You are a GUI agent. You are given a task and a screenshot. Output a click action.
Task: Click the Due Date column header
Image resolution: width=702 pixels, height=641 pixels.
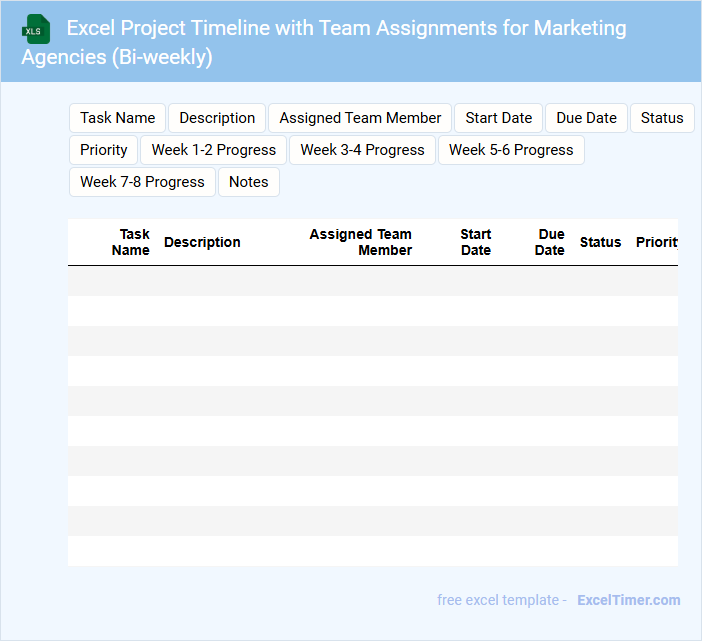550,242
